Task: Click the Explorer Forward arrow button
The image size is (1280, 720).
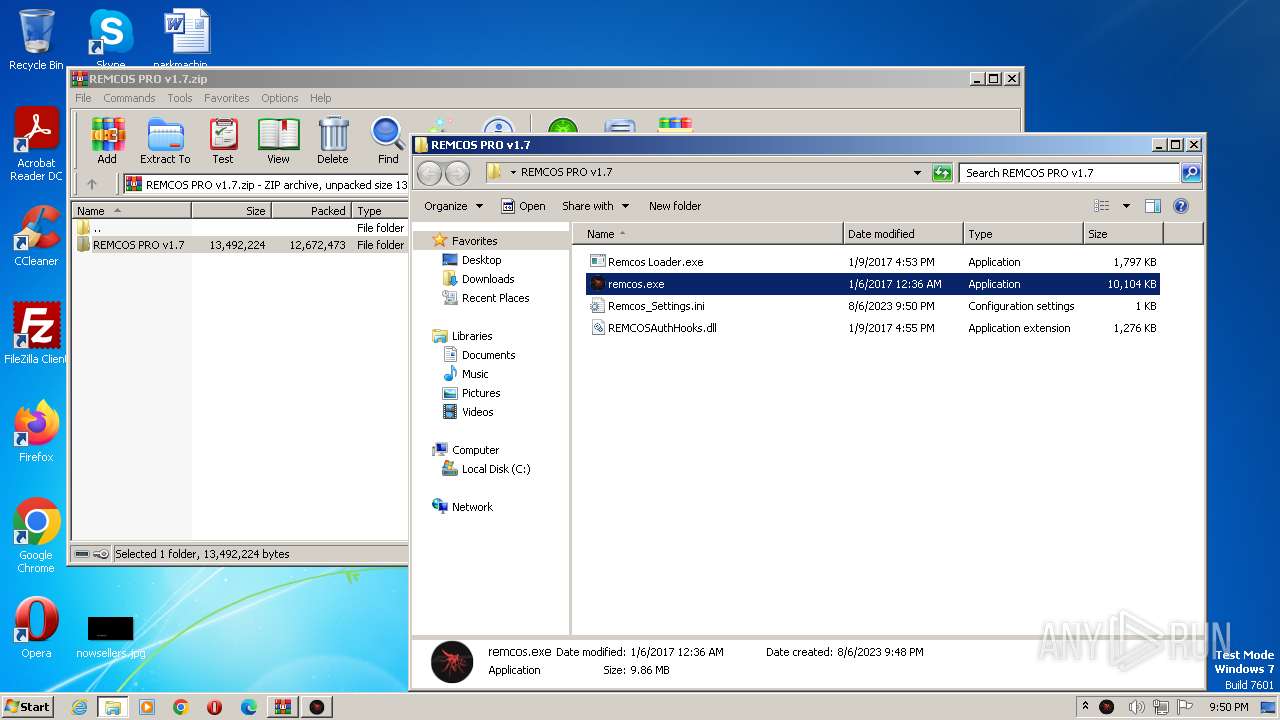Action: [457, 173]
